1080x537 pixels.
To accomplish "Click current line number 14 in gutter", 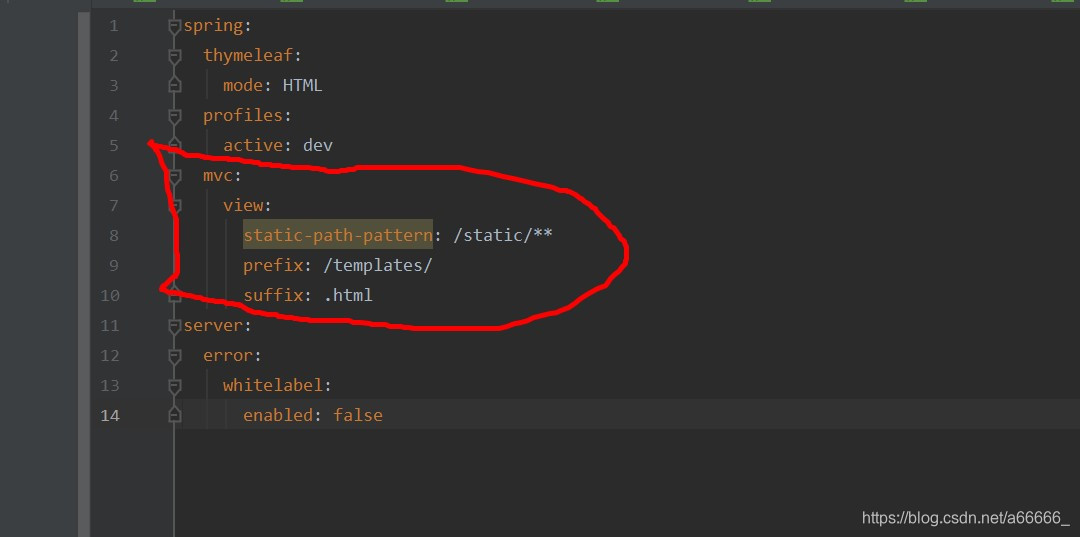I will (110, 415).
